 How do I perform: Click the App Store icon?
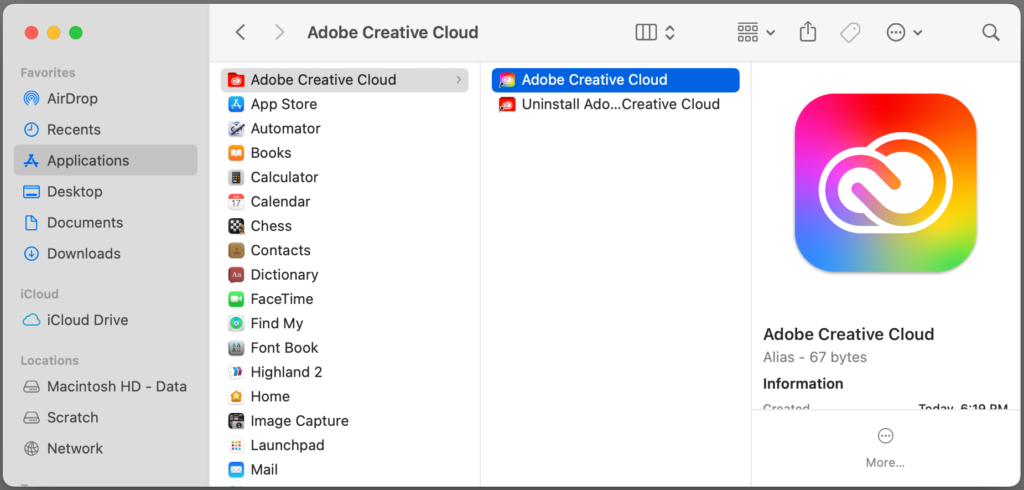click(x=236, y=104)
